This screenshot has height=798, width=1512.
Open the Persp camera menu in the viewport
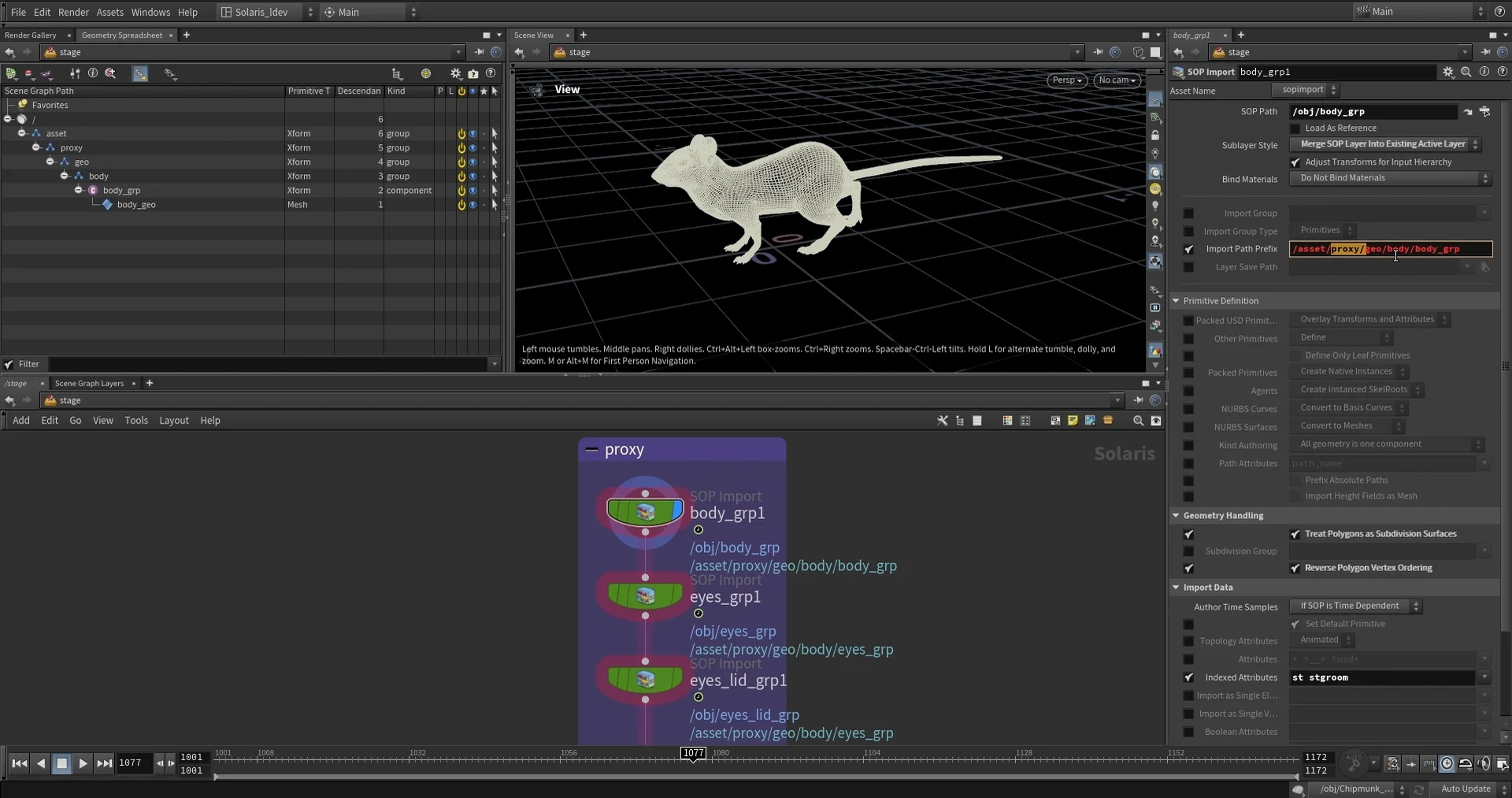coord(1068,80)
